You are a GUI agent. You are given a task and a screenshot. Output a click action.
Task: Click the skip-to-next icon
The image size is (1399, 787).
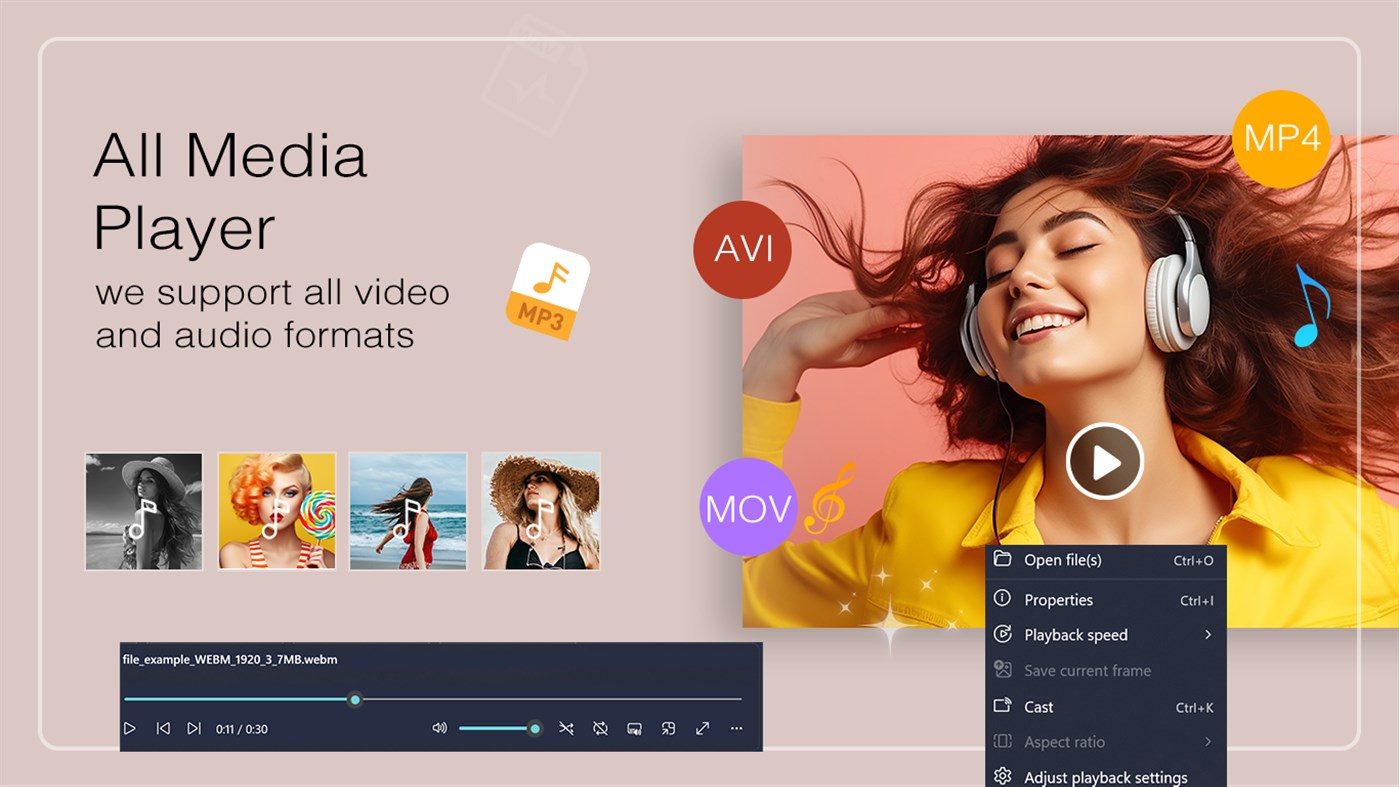pyautogui.click(x=194, y=728)
